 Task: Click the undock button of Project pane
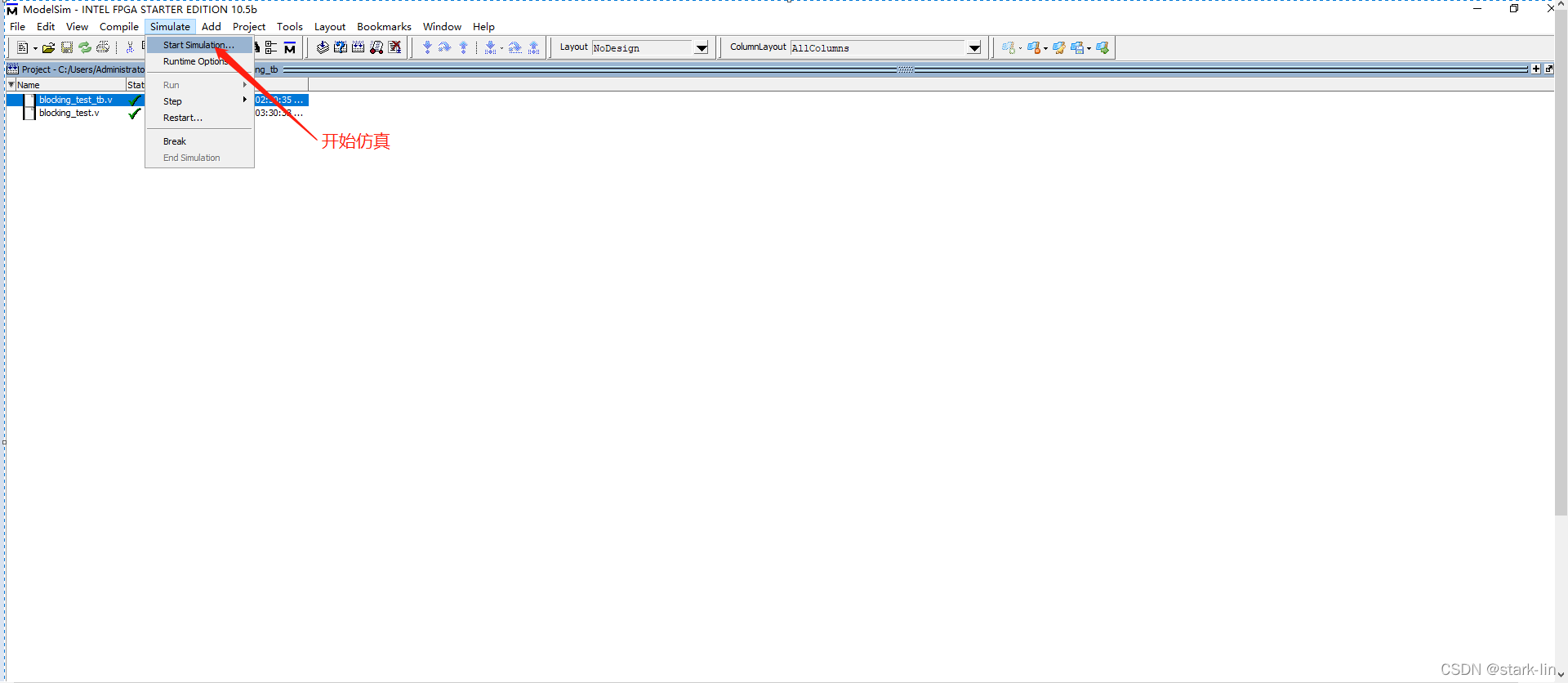(1548, 69)
